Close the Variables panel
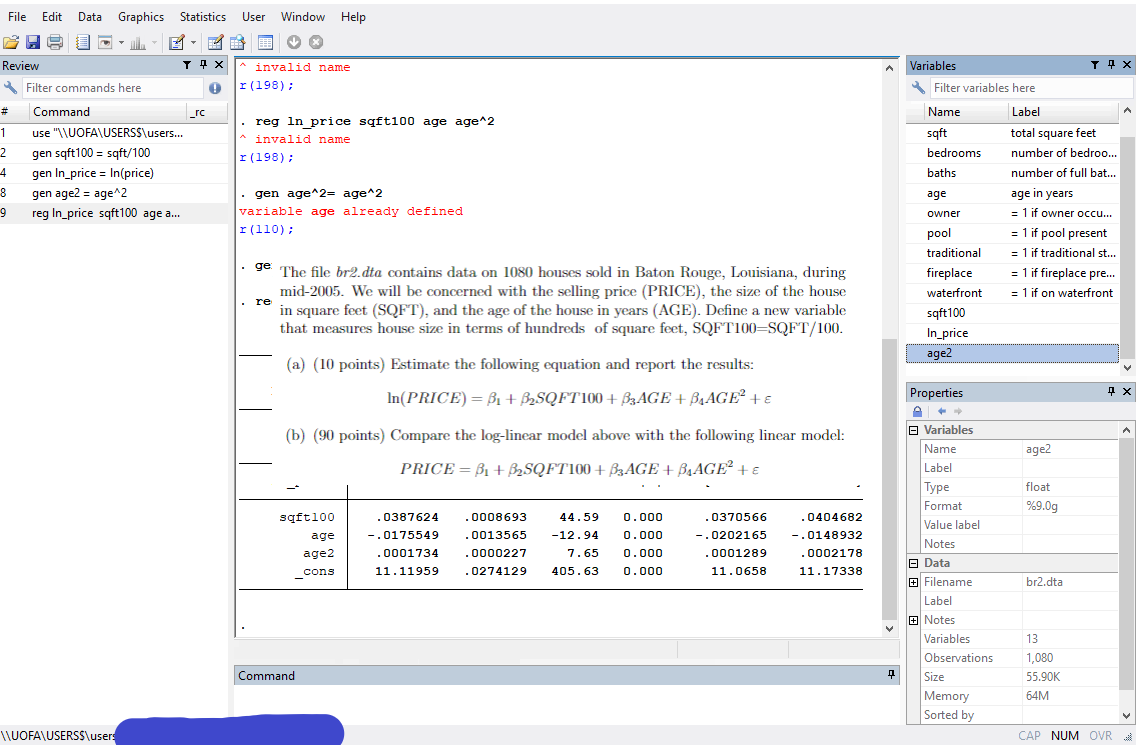The width and height of the screenshot is (1136, 745). [x=1127, y=65]
